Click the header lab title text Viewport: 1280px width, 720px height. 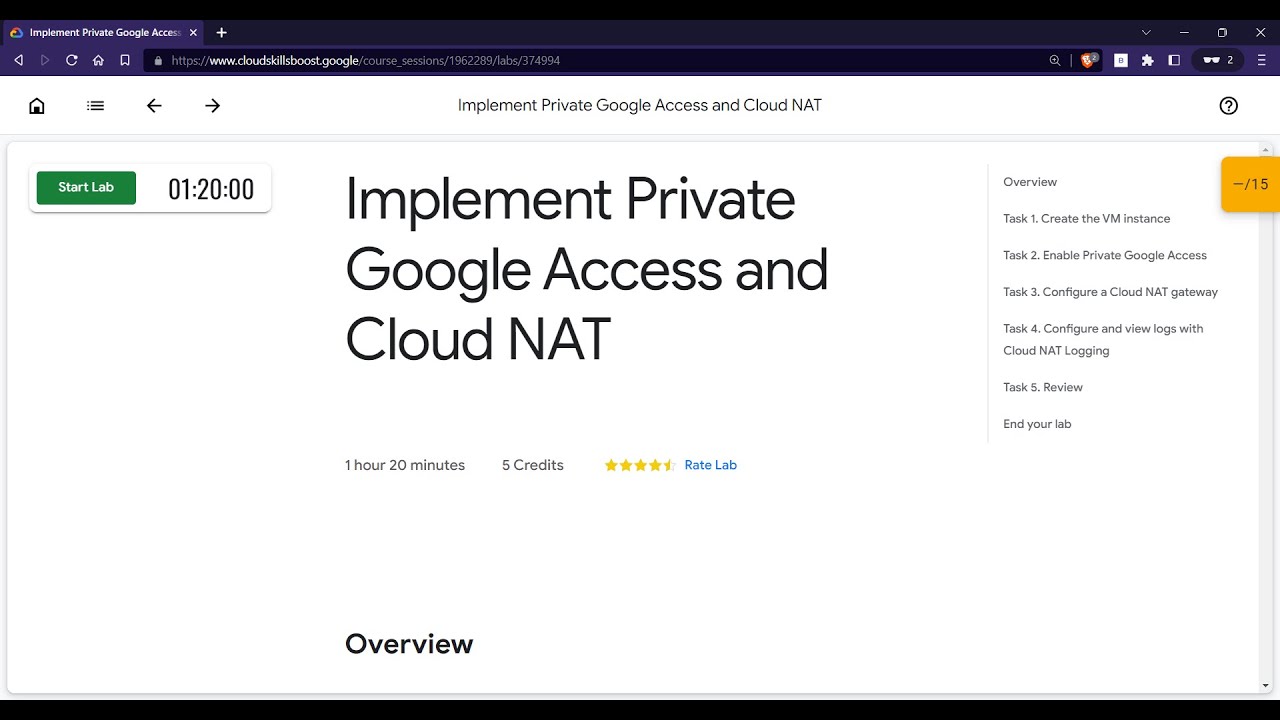pos(640,105)
